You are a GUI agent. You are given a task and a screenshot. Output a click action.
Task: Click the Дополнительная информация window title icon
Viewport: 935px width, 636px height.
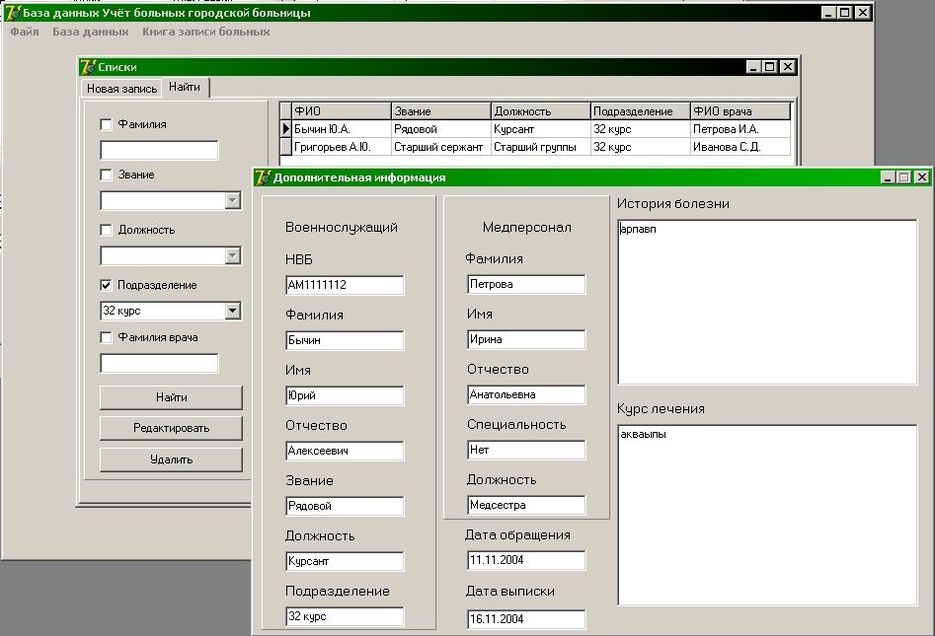tap(263, 177)
